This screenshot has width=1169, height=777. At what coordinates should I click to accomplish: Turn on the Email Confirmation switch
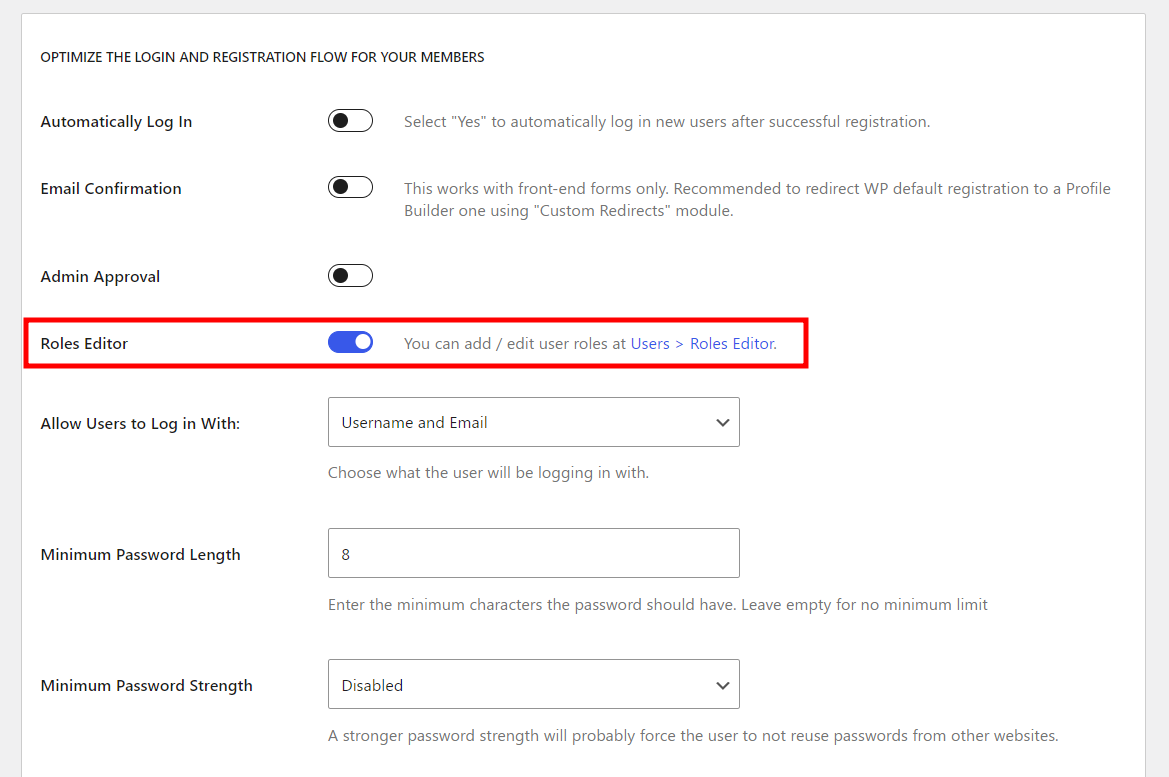[x=350, y=188]
